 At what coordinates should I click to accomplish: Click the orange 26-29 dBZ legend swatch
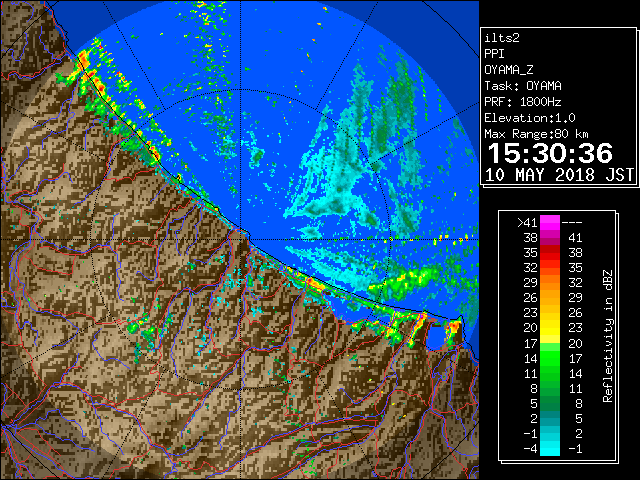[x=550, y=298]
